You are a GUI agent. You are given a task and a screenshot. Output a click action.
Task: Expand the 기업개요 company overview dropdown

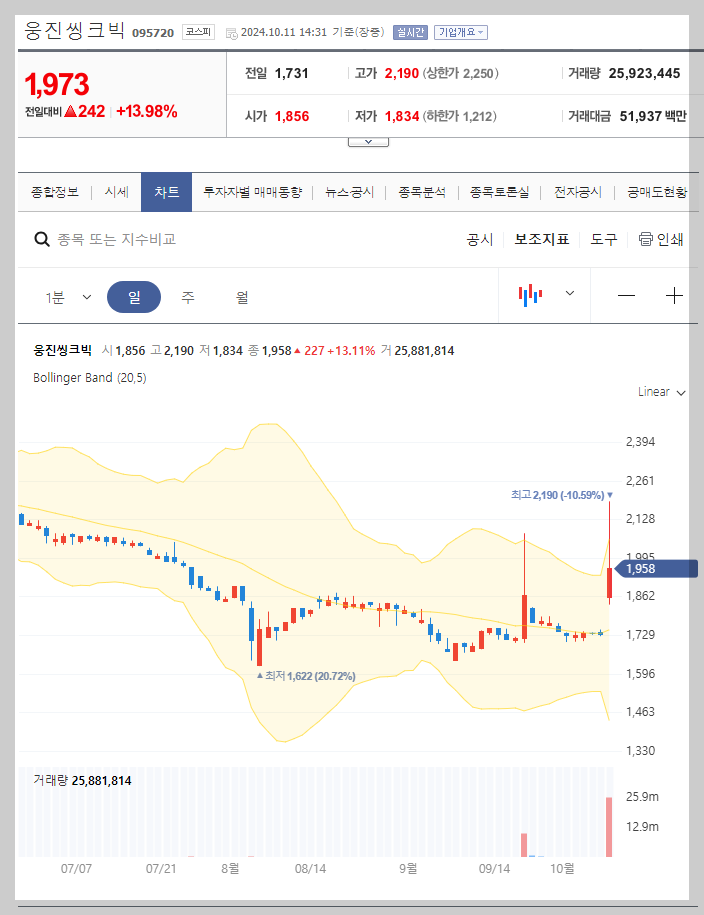pos(459,31)
